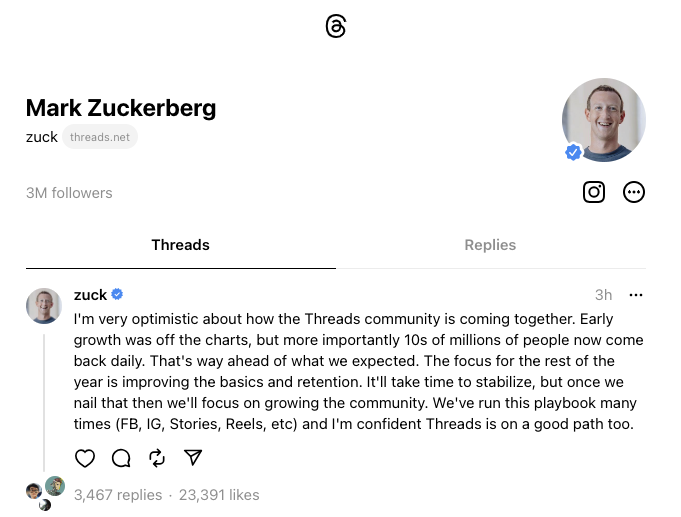View the 3M followers list
Image resolution: width=681 pixels, height=517 pixels.
click(69, 193)
